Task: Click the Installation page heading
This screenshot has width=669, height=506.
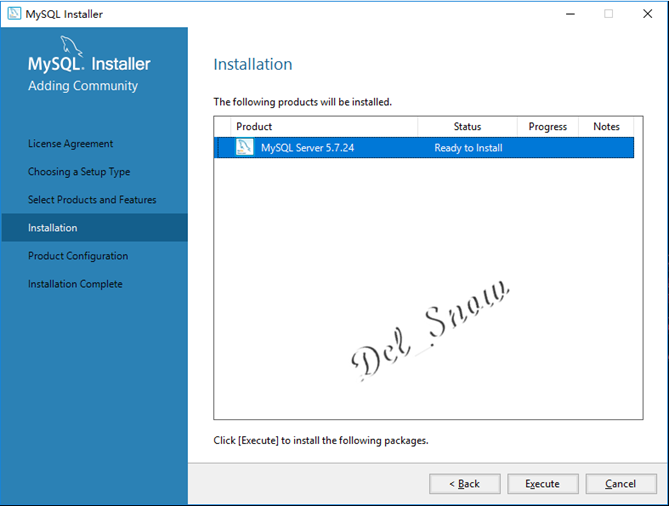Action: [253, 64]
